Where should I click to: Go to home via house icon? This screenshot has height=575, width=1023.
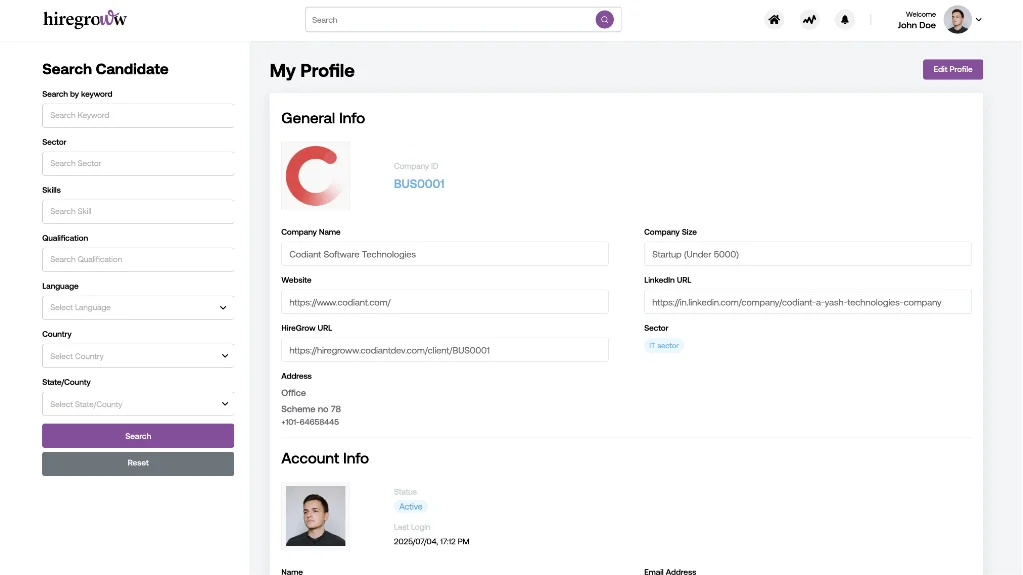[x=774, y=20]
